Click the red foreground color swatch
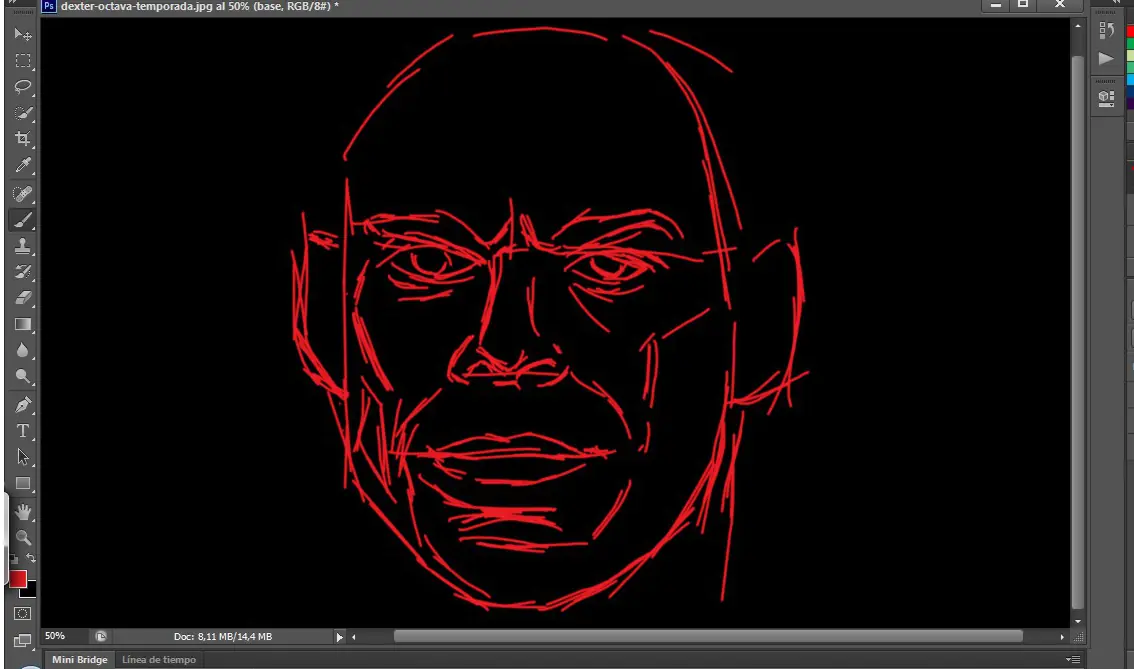1134x669 pixels. pyautogui.click(x=17, y=579)
